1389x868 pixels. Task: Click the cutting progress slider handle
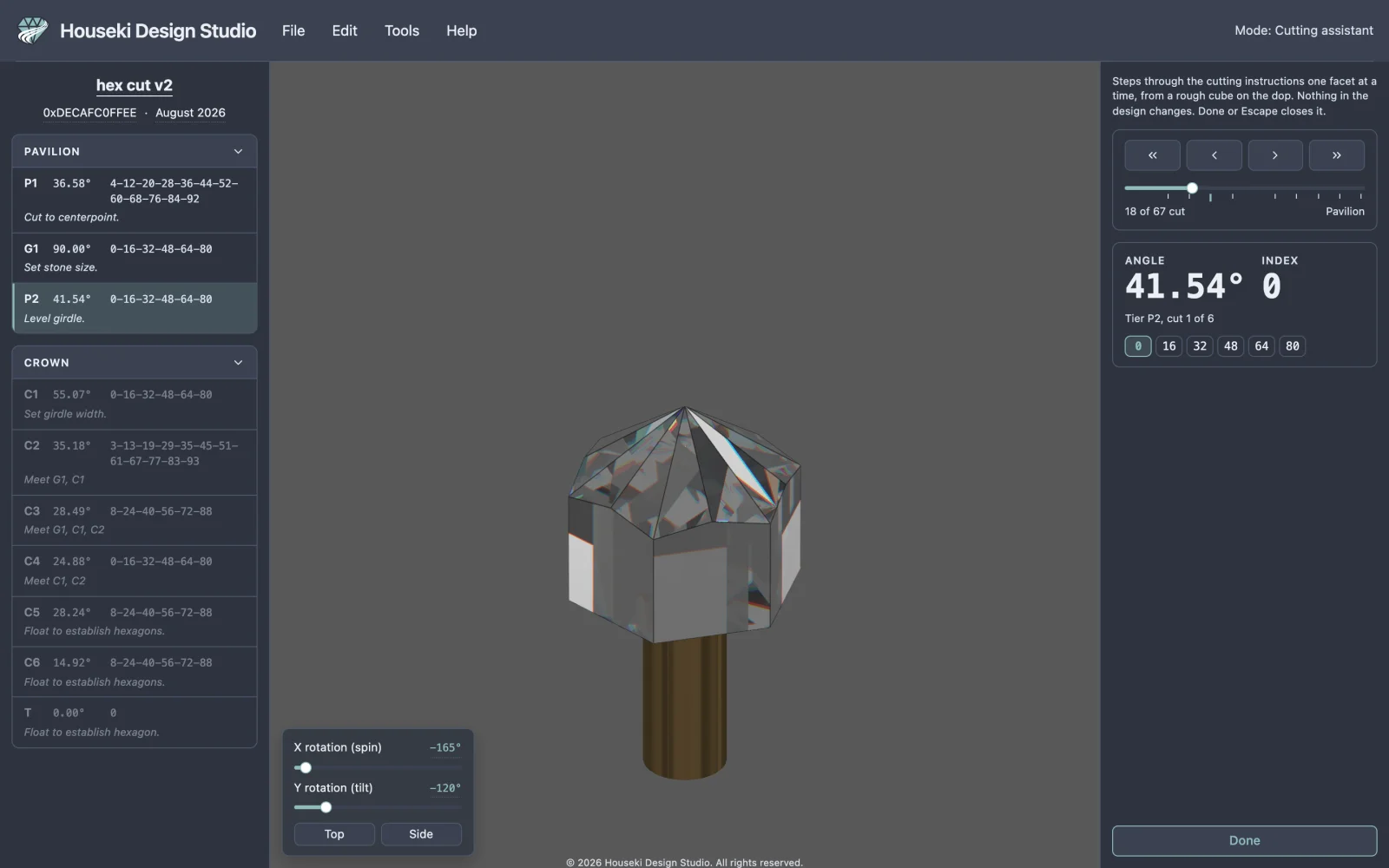(x=1192, y=188)
